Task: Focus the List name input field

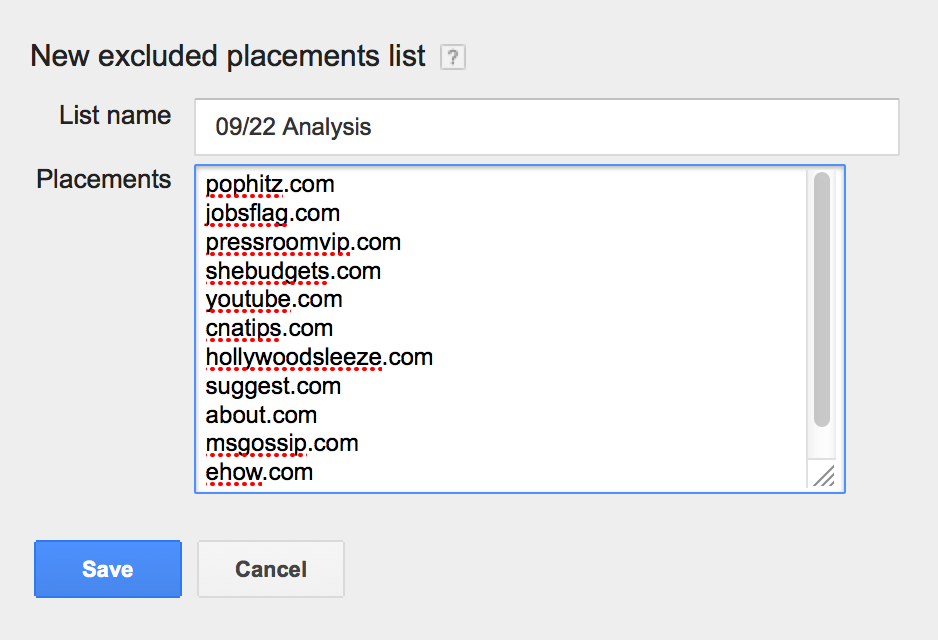Action: [547, 127]
